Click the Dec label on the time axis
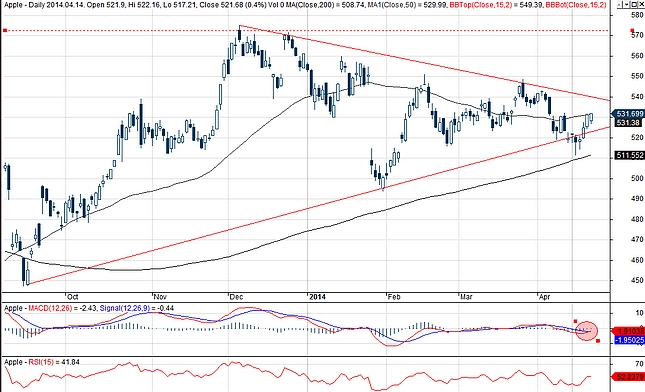The image size is (645, 392). click(x=236, y=297)
